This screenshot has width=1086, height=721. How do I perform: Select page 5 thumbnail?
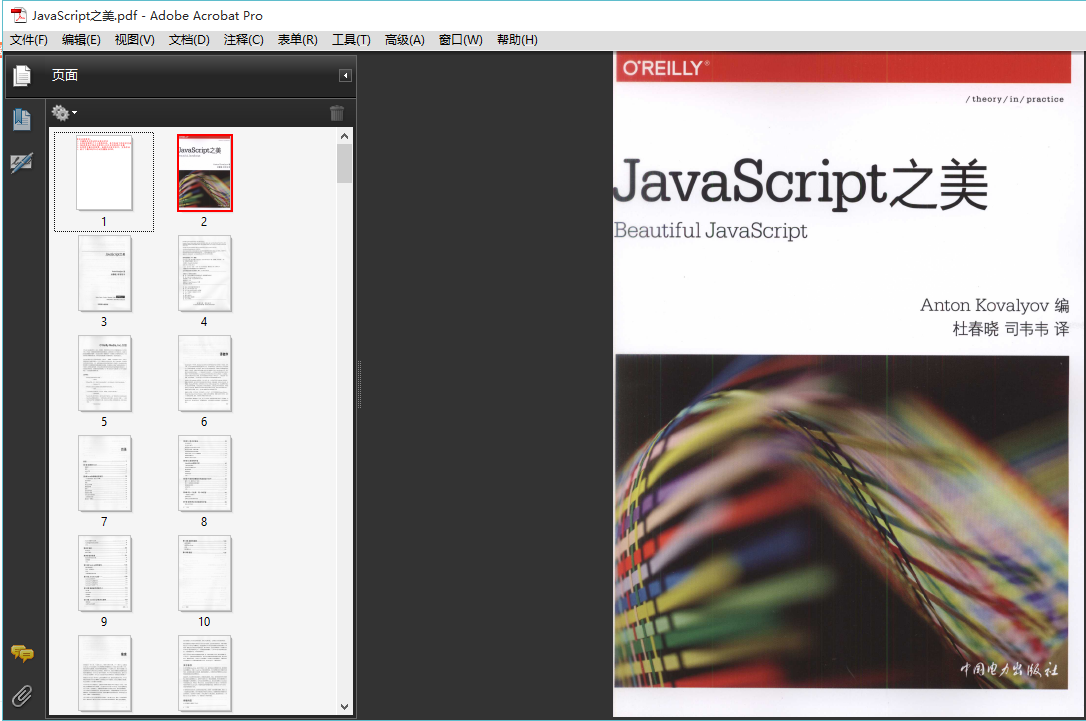coord(105,373)
